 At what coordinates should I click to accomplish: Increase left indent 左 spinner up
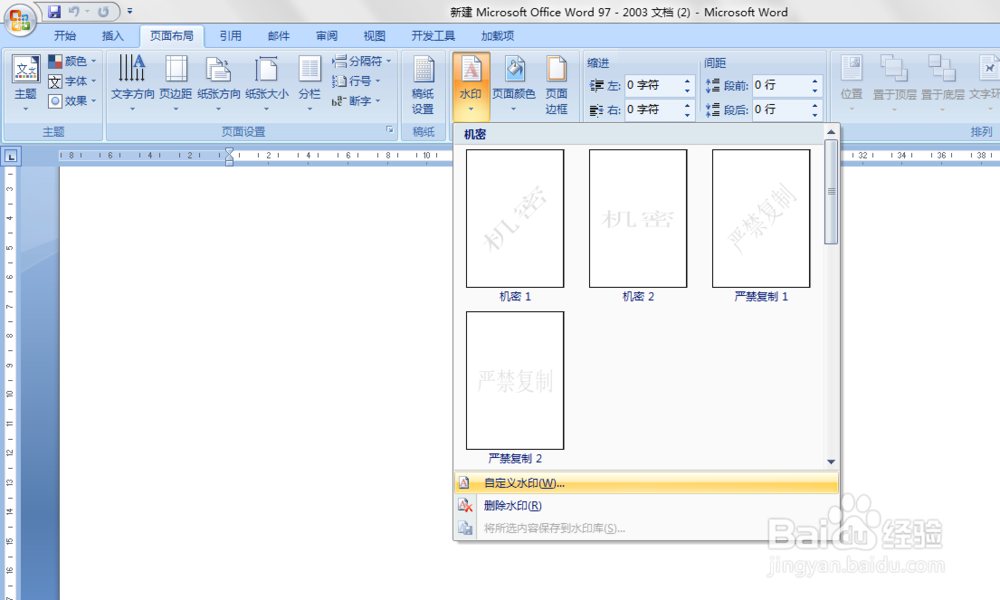687,81
